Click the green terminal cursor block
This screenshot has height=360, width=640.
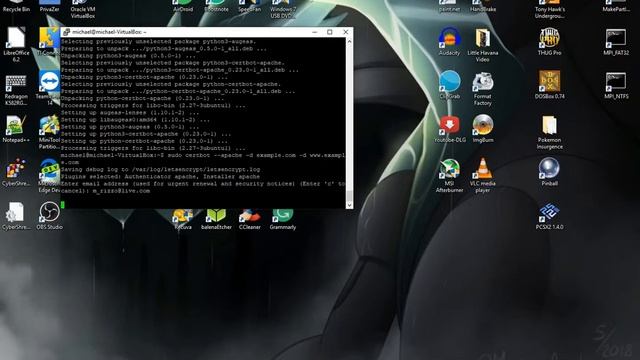(x=62, y=205)
